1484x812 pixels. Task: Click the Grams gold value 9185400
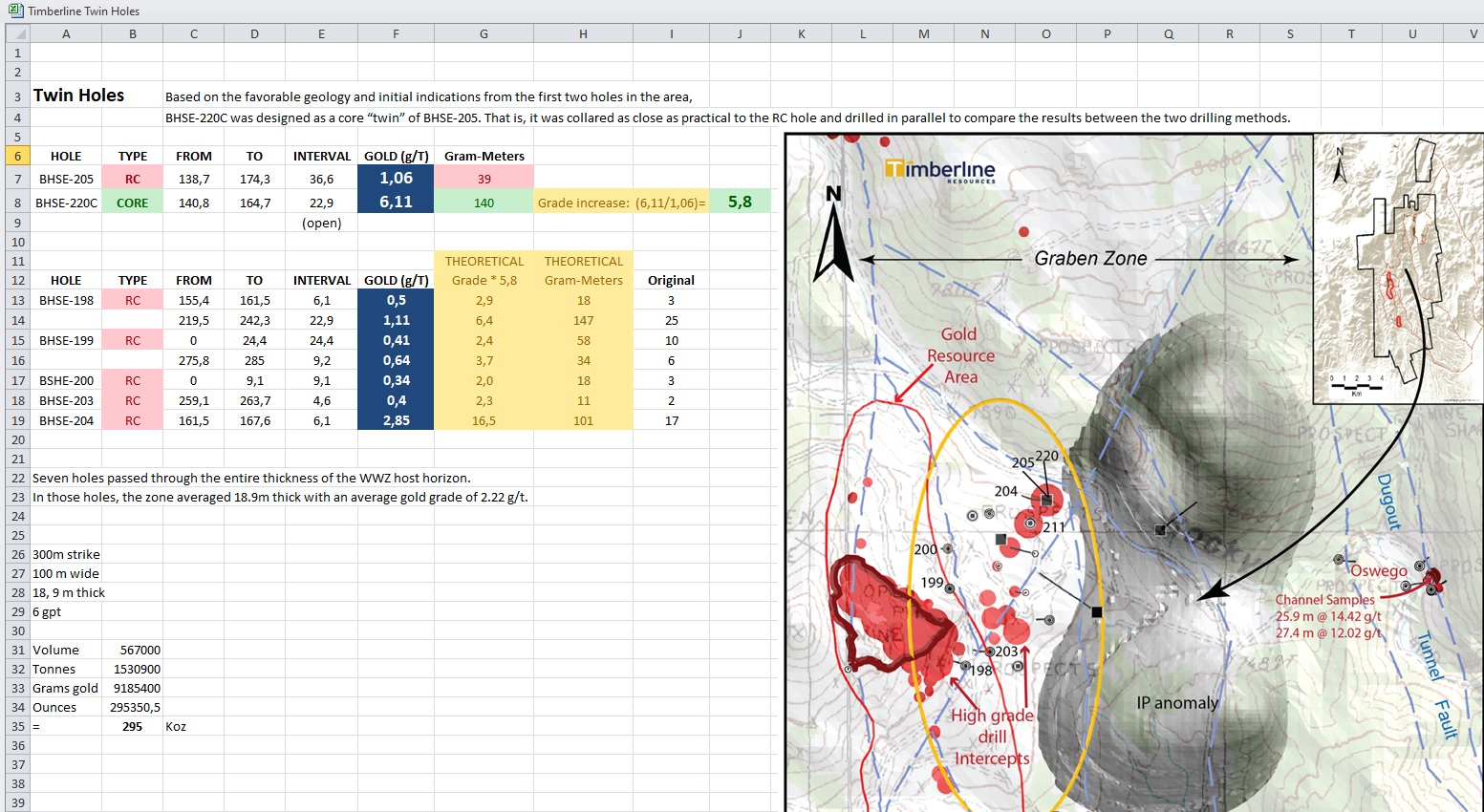coord(133,688)
